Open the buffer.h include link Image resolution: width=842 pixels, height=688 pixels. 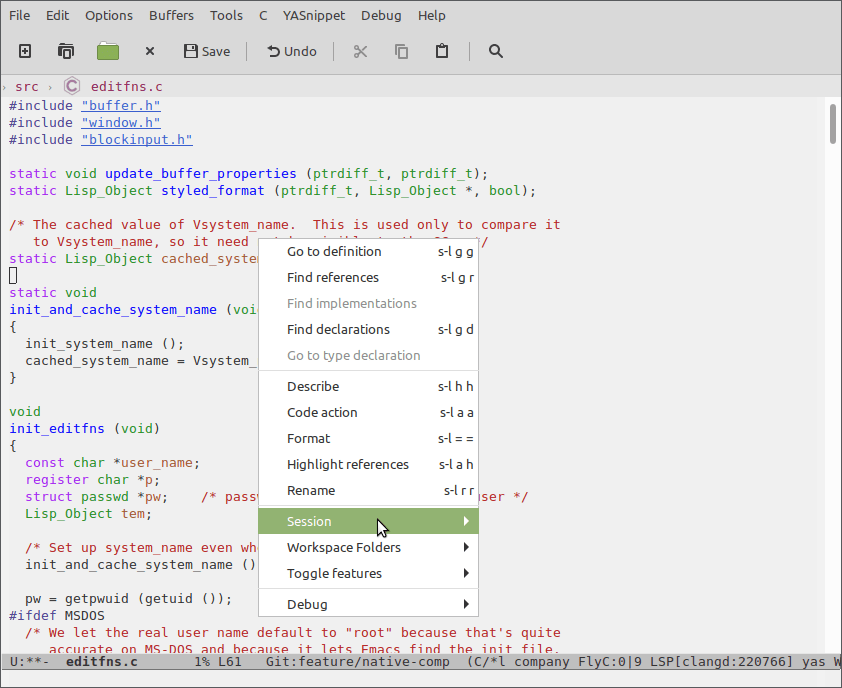click(120, 105)
